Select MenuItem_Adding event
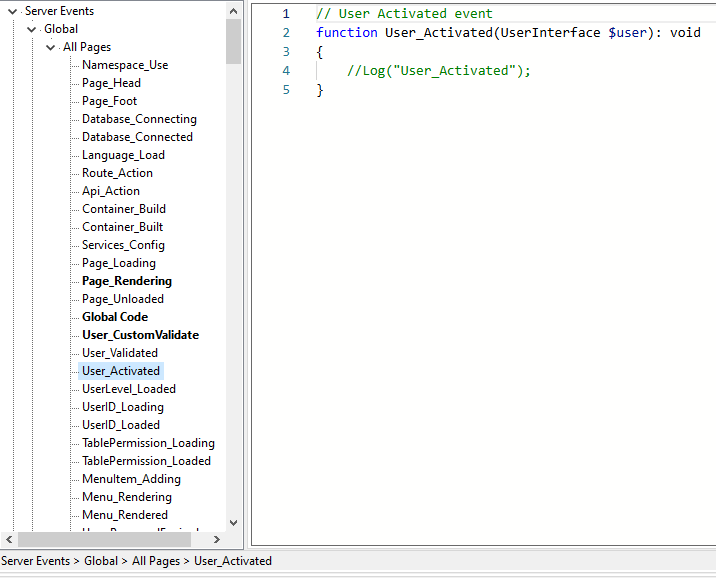This screenshot has height=578, width=716. pyautogui.click(x=132, y=479)
